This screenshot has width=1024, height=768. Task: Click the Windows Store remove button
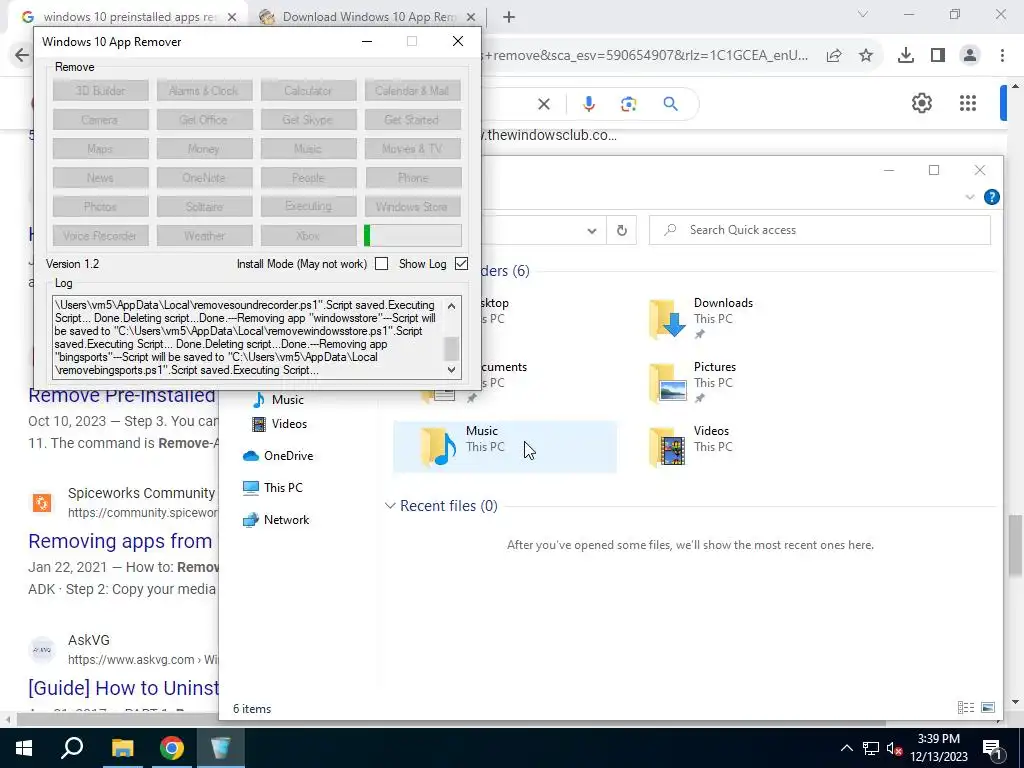coord(412,207)
